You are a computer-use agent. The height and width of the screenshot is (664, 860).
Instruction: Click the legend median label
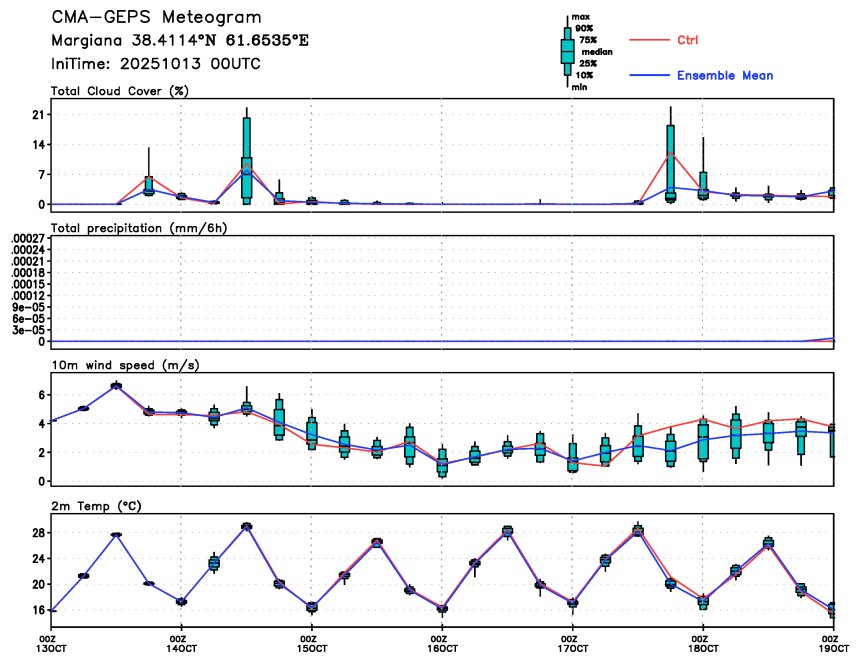(x=597, y=52)
